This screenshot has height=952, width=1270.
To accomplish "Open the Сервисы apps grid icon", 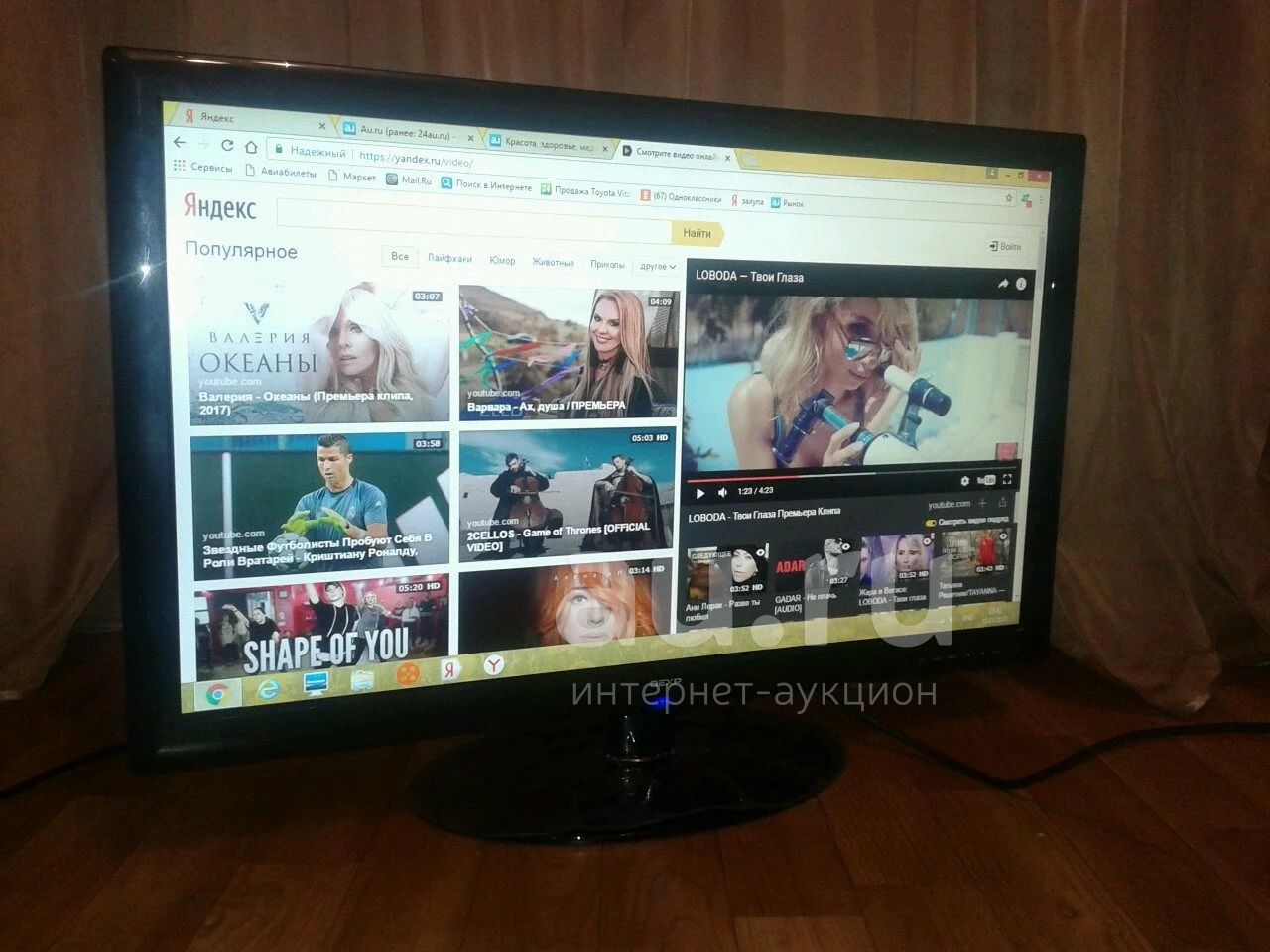I will [180, 166].
